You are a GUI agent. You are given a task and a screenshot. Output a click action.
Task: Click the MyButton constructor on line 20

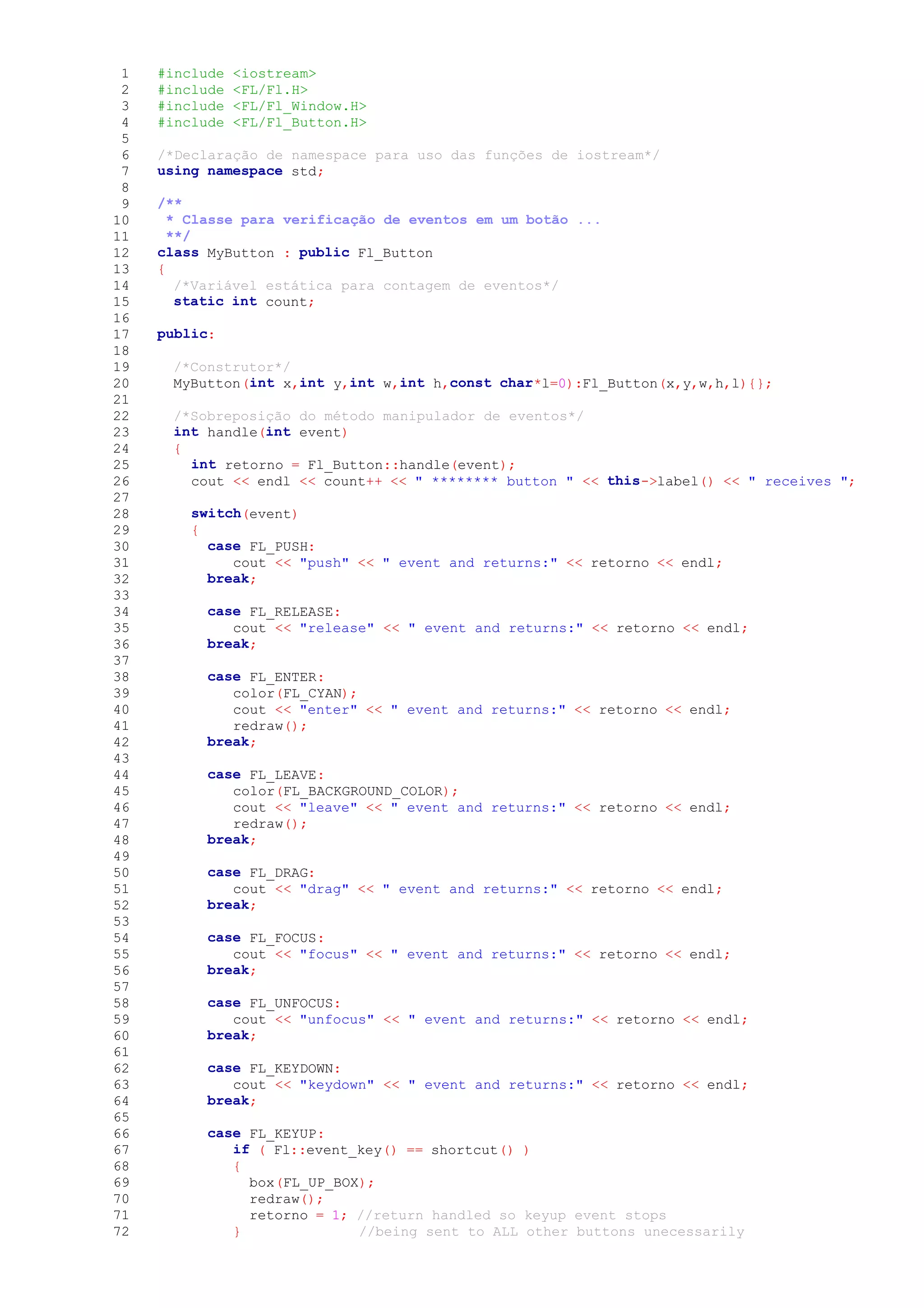207,383
